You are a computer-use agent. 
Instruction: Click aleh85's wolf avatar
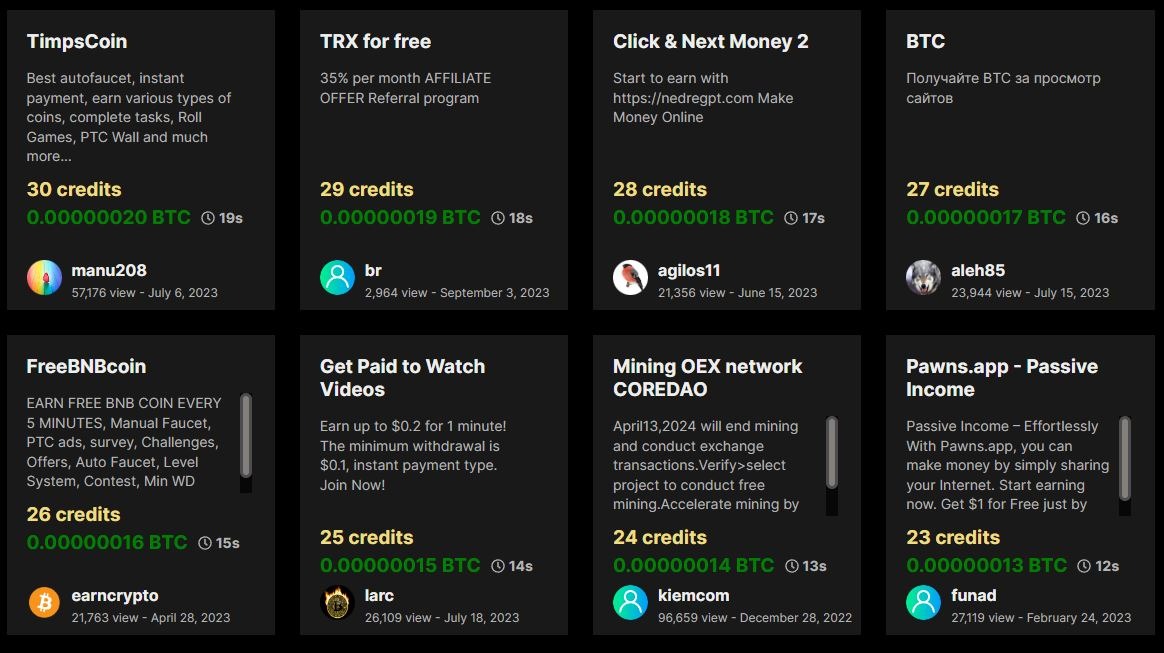point(923,278)
